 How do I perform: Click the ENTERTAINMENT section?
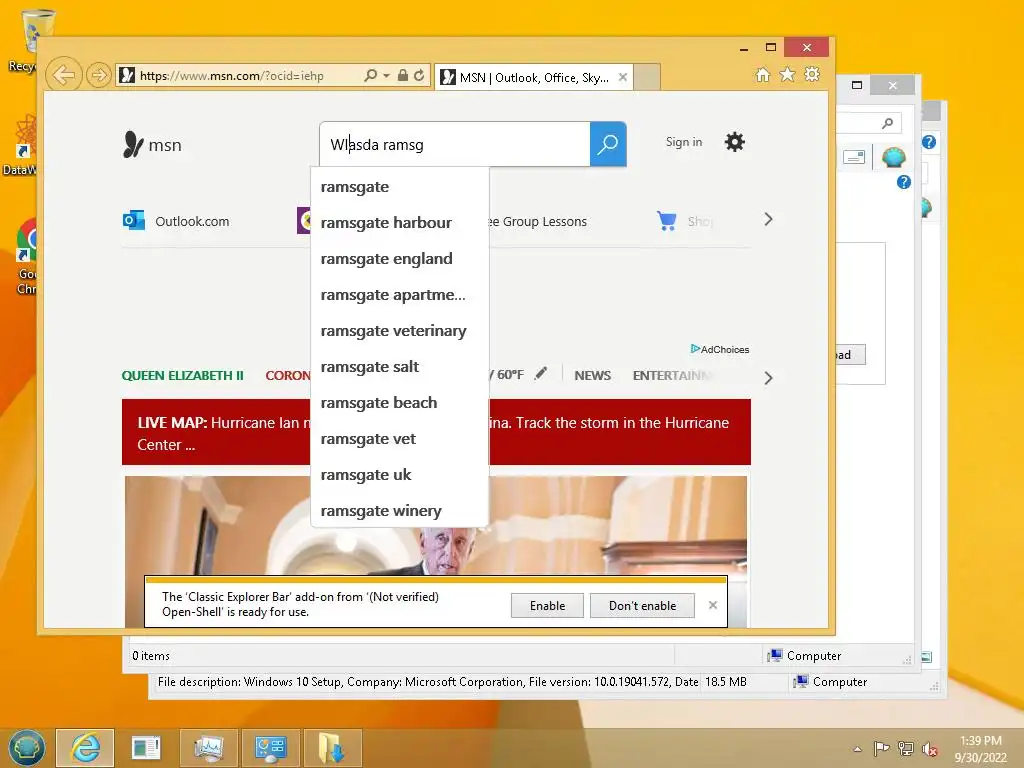(673, 376)
